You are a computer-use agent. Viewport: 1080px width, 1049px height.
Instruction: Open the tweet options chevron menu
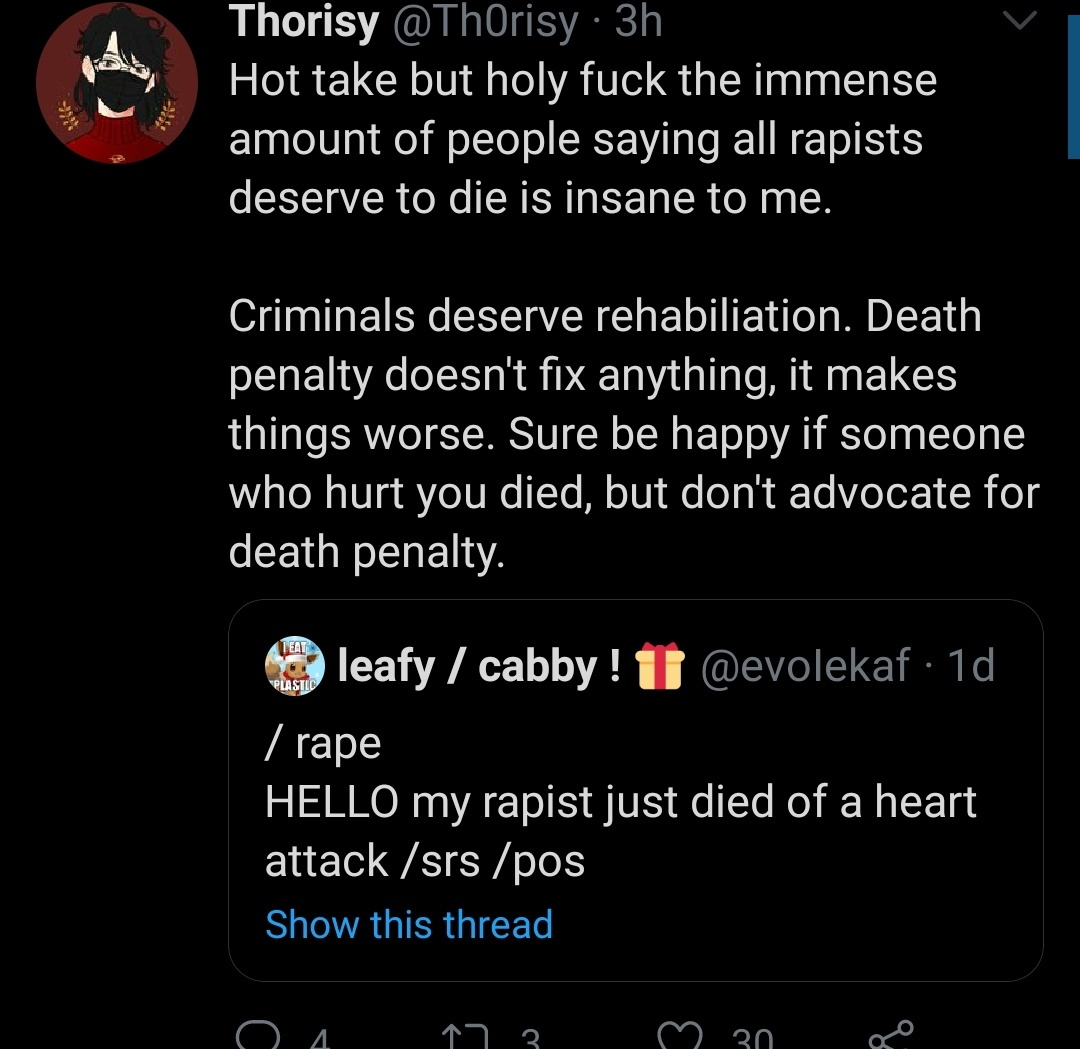[x=1019, y=20]
